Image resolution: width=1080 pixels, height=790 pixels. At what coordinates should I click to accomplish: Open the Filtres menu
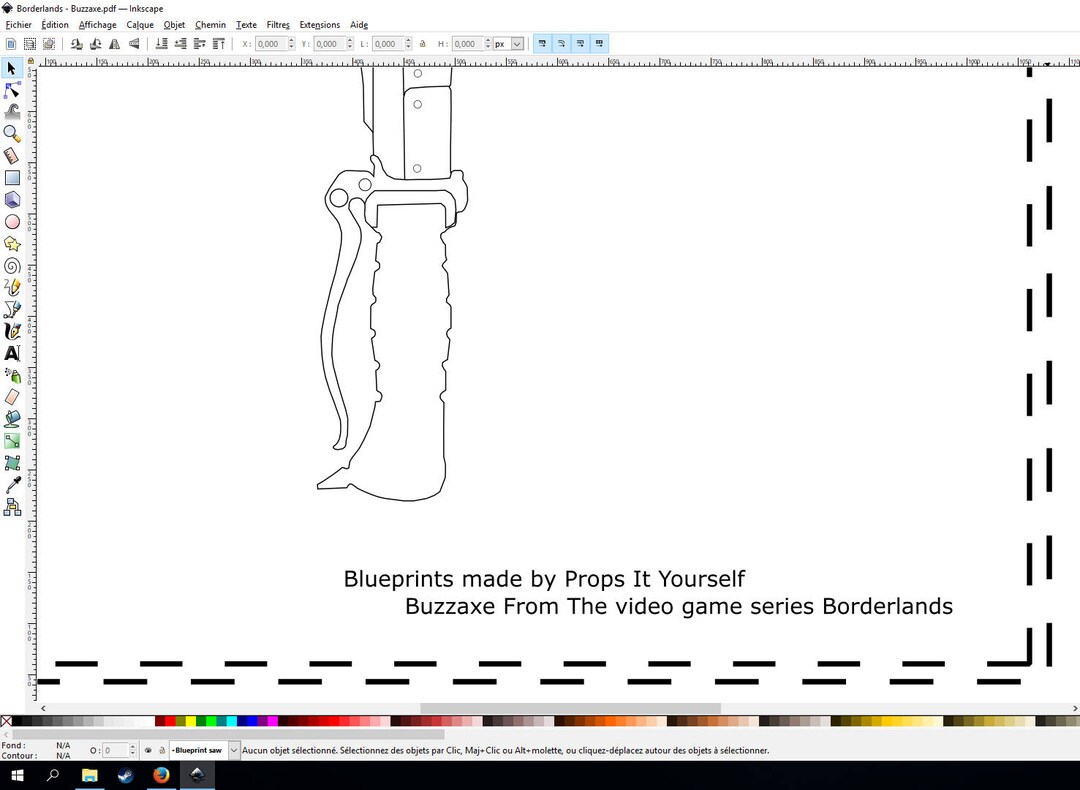(278, 25)
